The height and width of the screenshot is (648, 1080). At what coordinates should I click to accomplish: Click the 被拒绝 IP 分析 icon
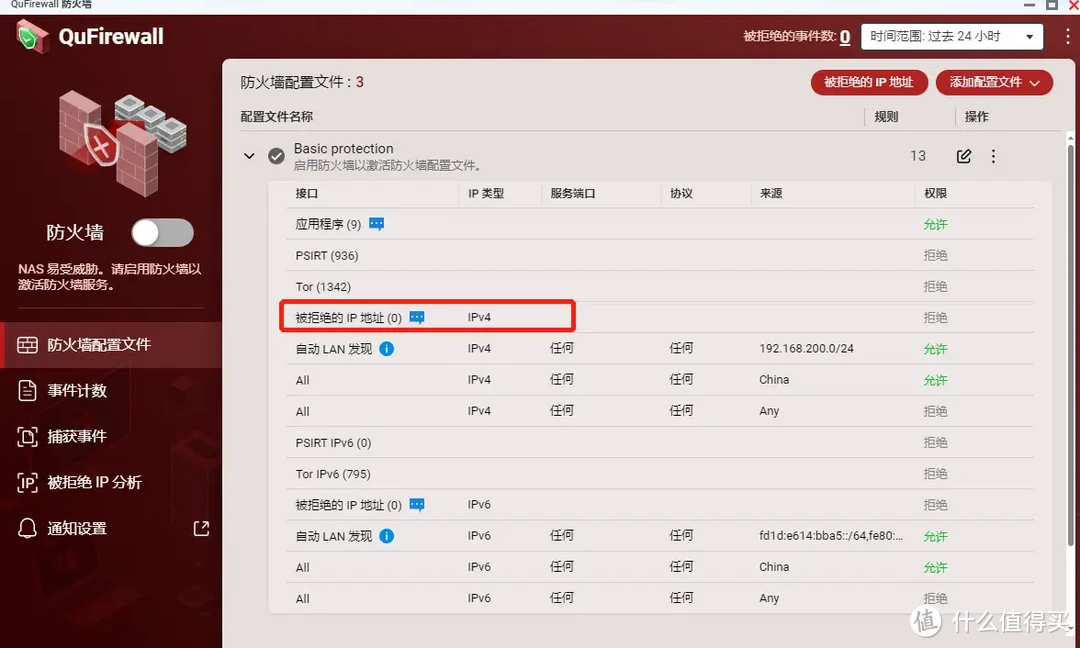[28, 483]
